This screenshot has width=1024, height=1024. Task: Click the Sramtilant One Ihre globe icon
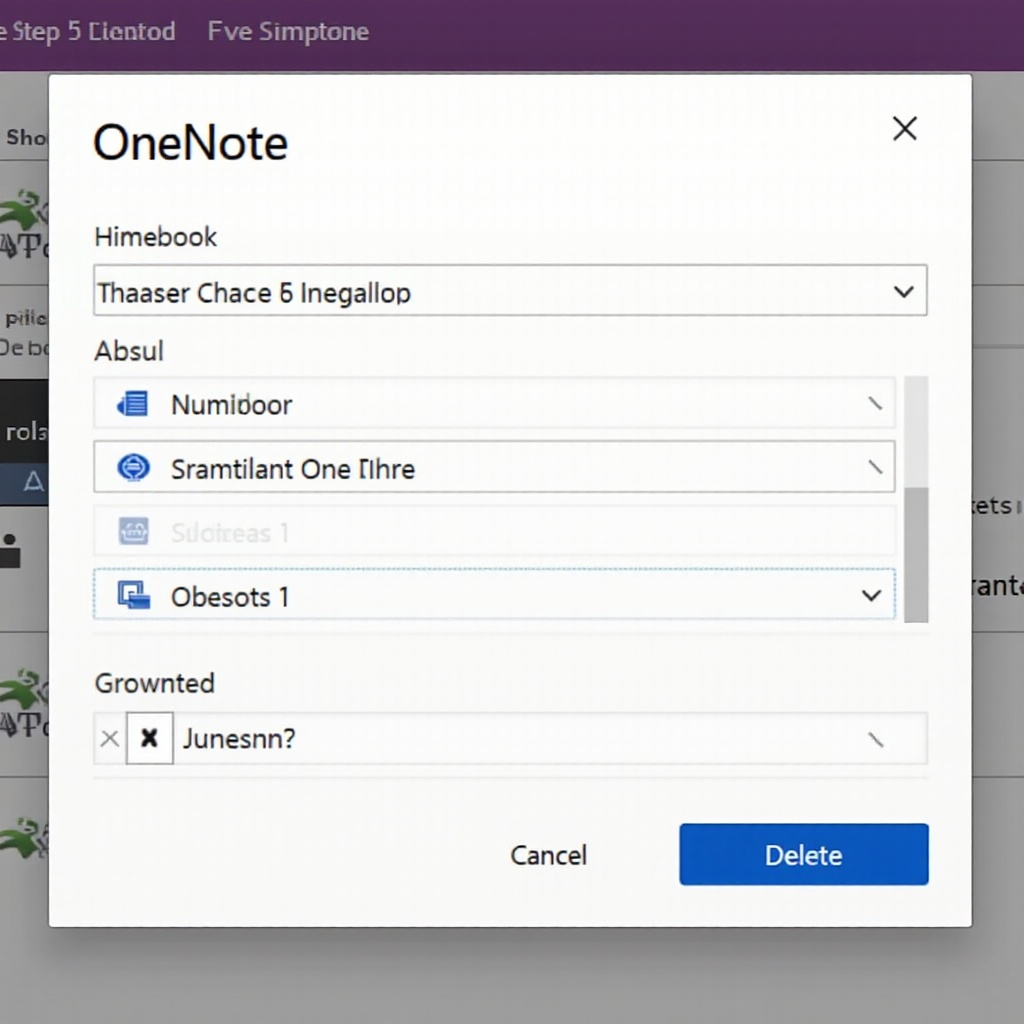click(x=133, y=468)
